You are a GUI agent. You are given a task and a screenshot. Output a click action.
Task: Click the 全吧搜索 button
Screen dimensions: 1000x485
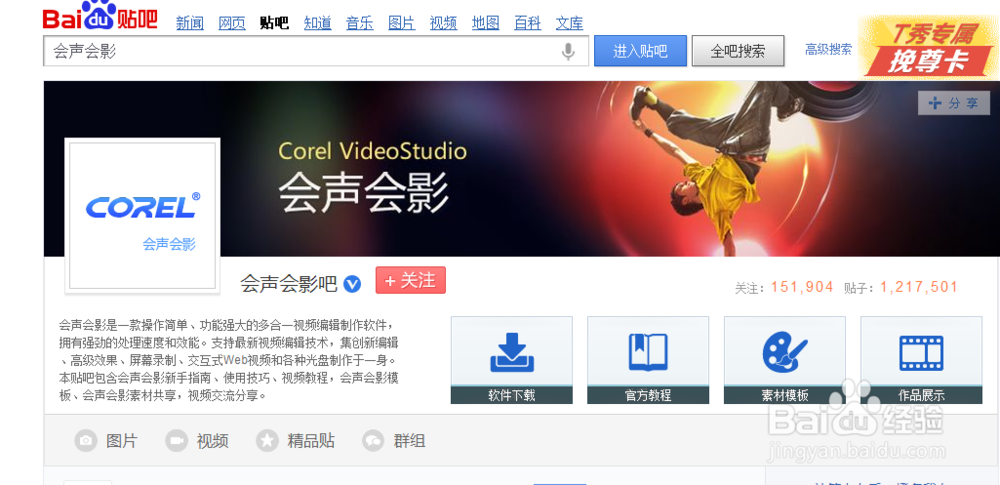(738, 51)
